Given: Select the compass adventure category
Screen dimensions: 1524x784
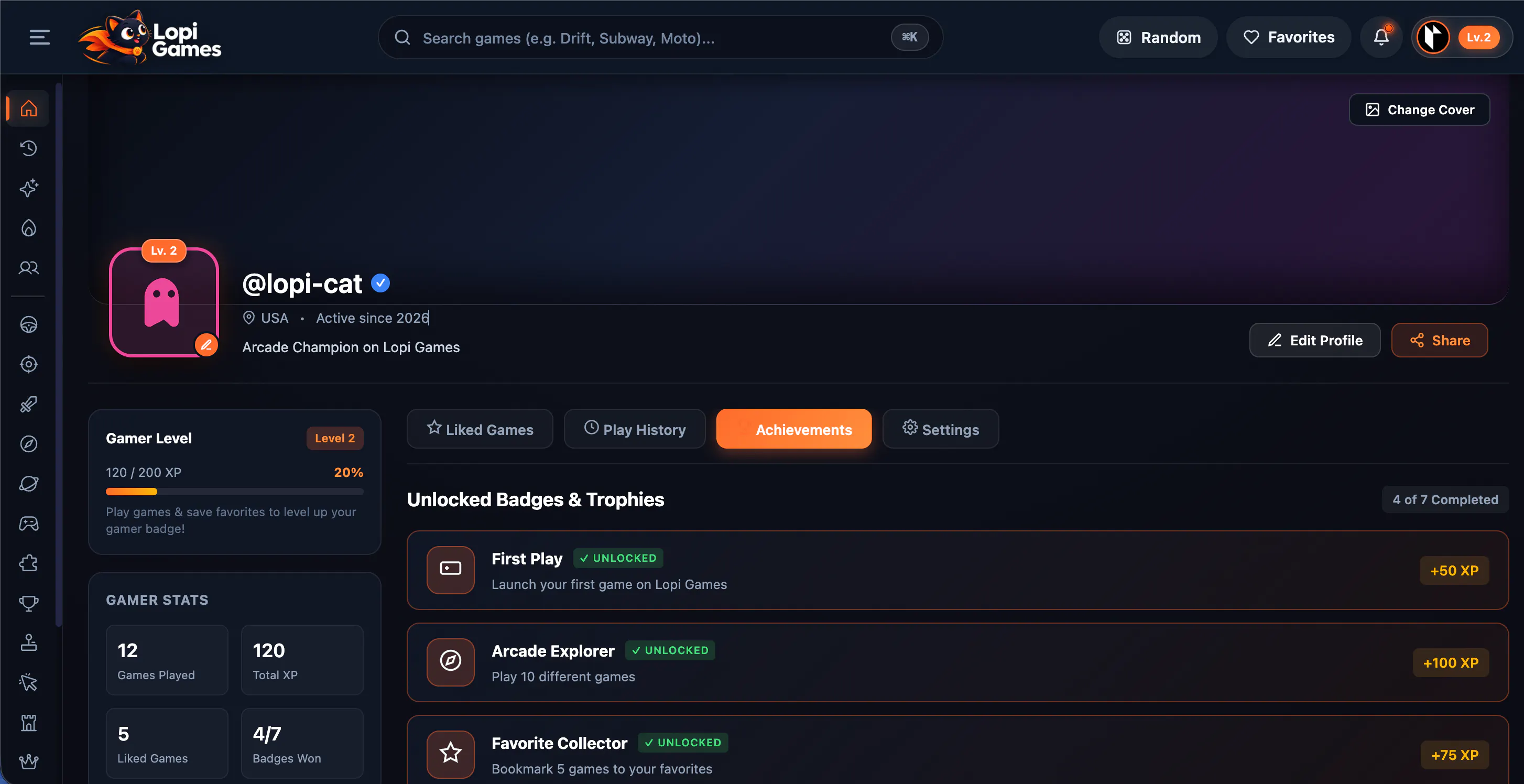Looking at the screenshot, I should click(x=28, y=444).
